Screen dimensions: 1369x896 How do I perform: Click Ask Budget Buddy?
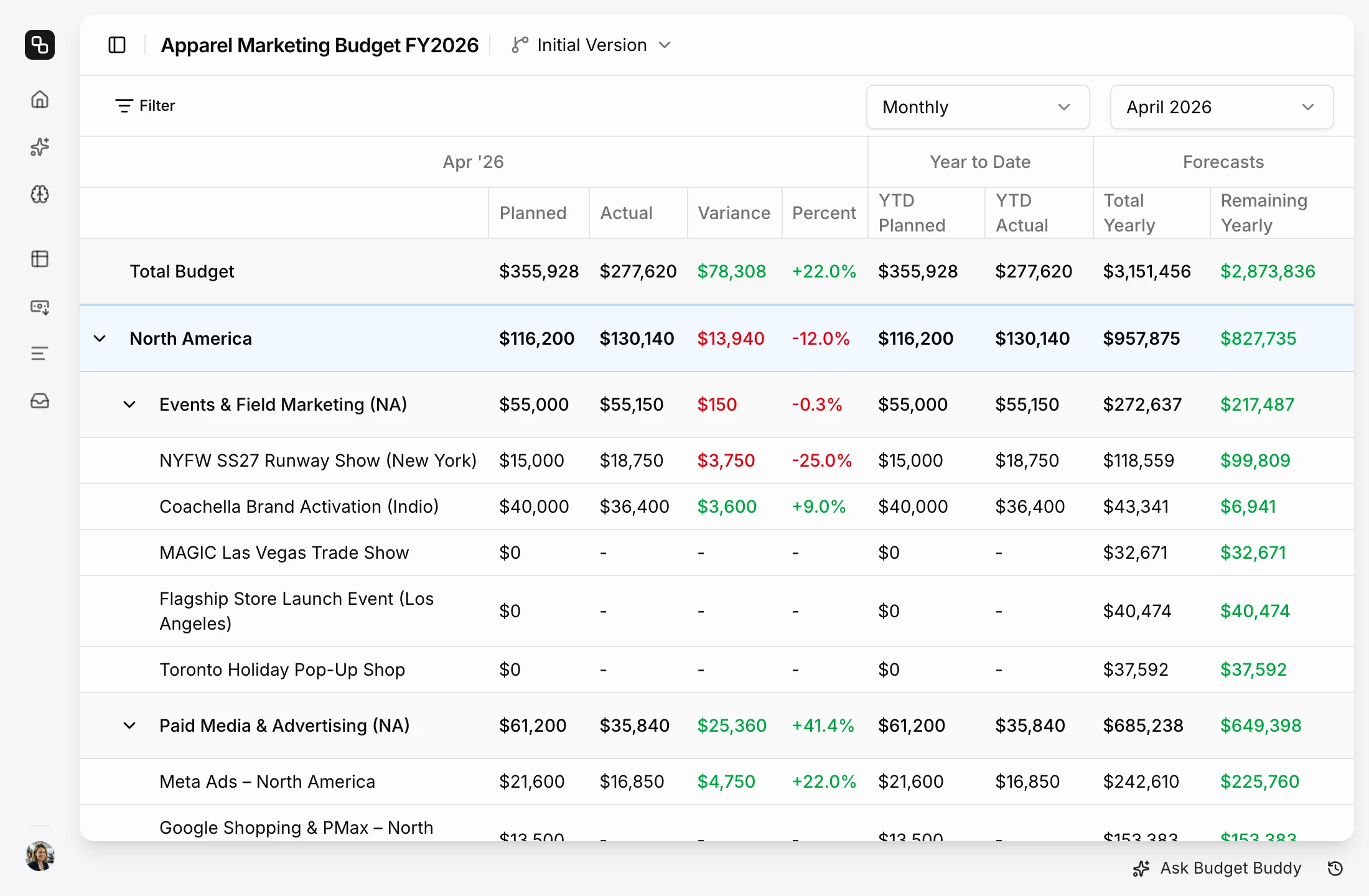point(1217,868)
